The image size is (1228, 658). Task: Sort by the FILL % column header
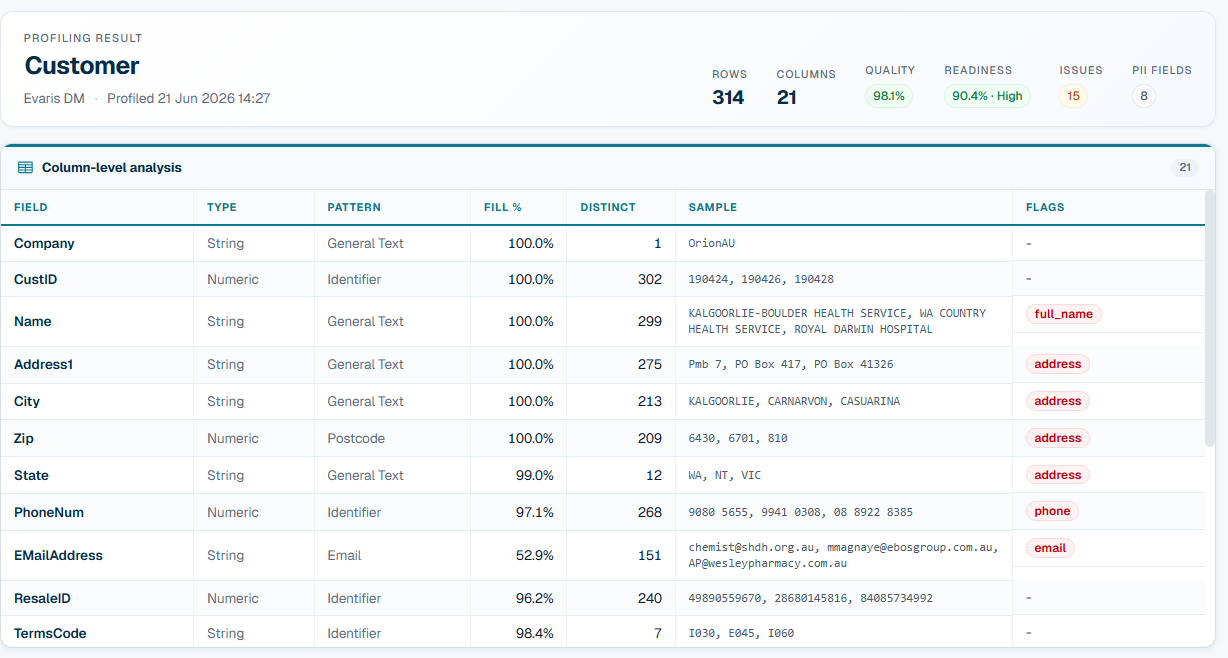pos(503,208)
